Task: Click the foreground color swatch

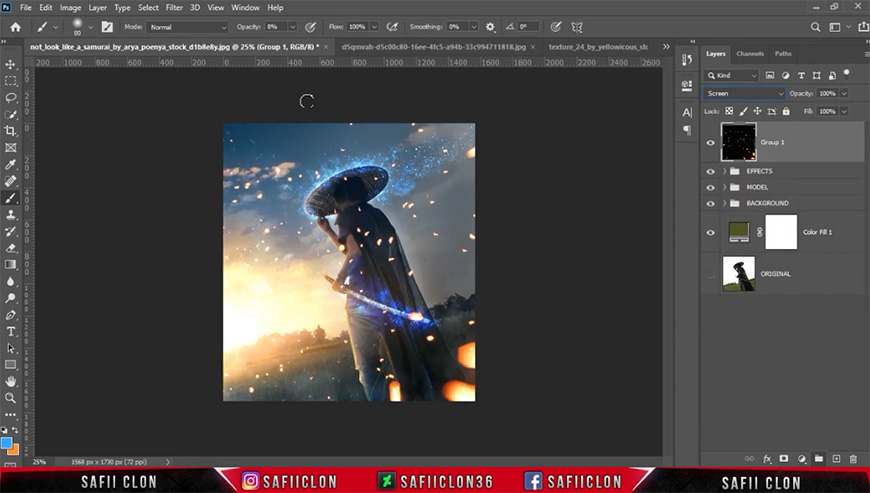Action: [x=7, y=443]
